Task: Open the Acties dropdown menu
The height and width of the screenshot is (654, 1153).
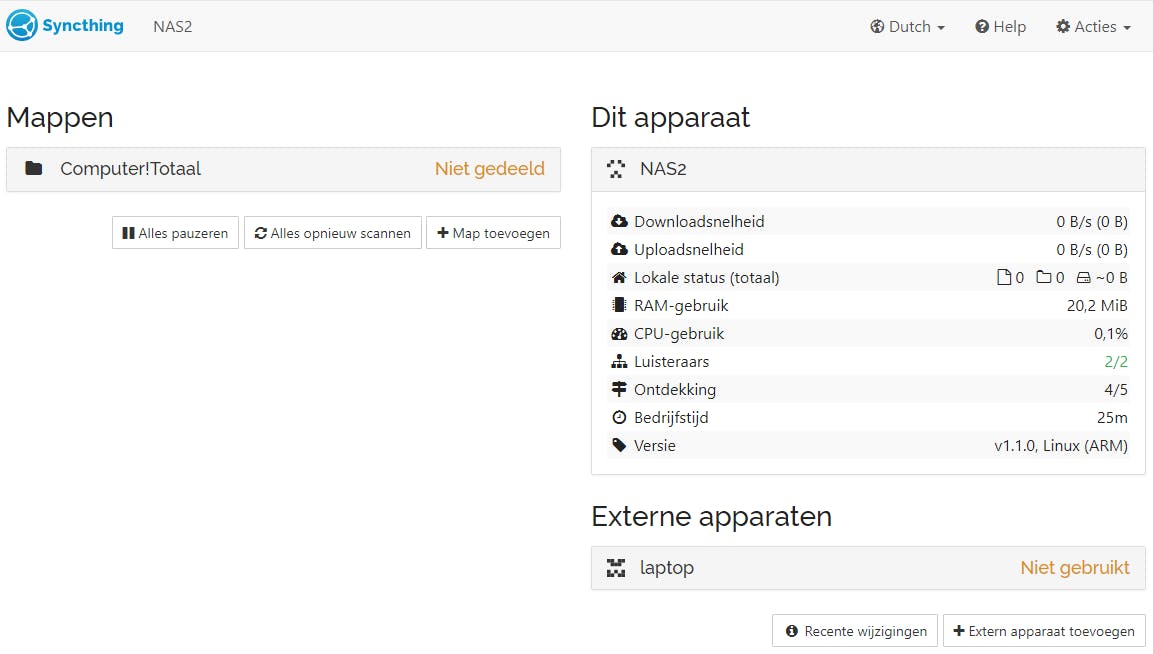Action: (x=1093, y=27)
